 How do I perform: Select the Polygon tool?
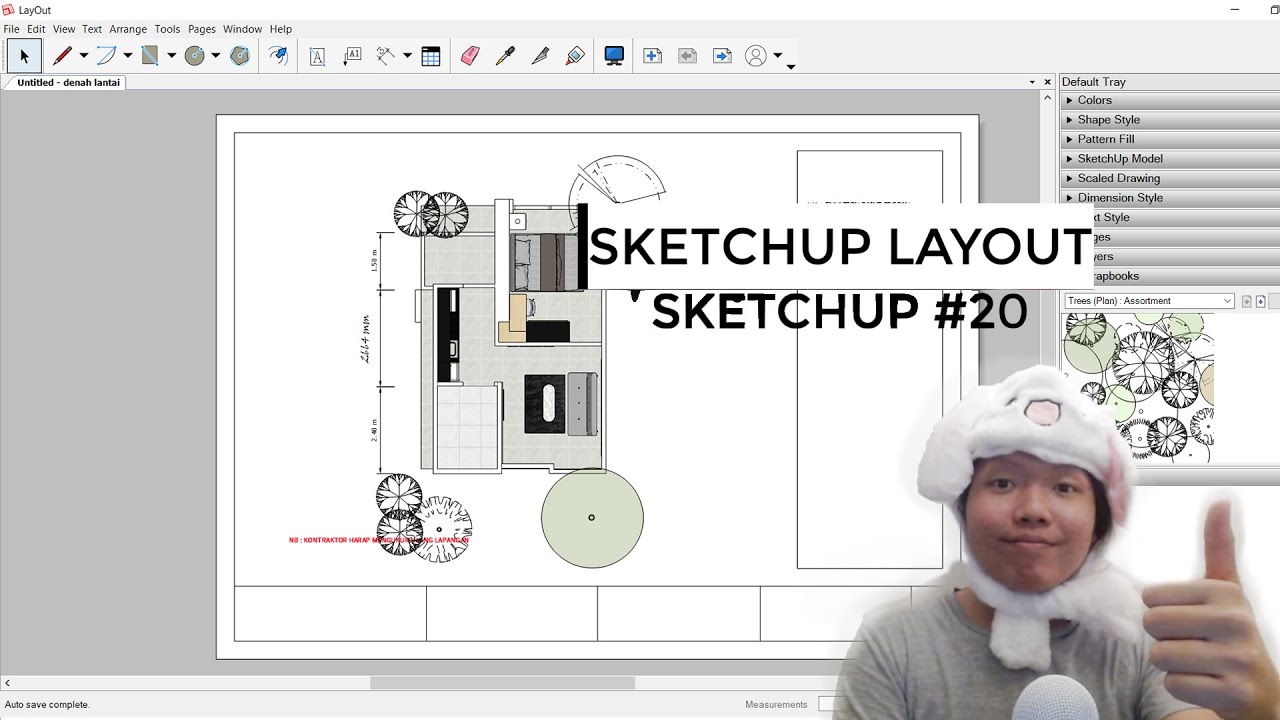tap(240, 56)
